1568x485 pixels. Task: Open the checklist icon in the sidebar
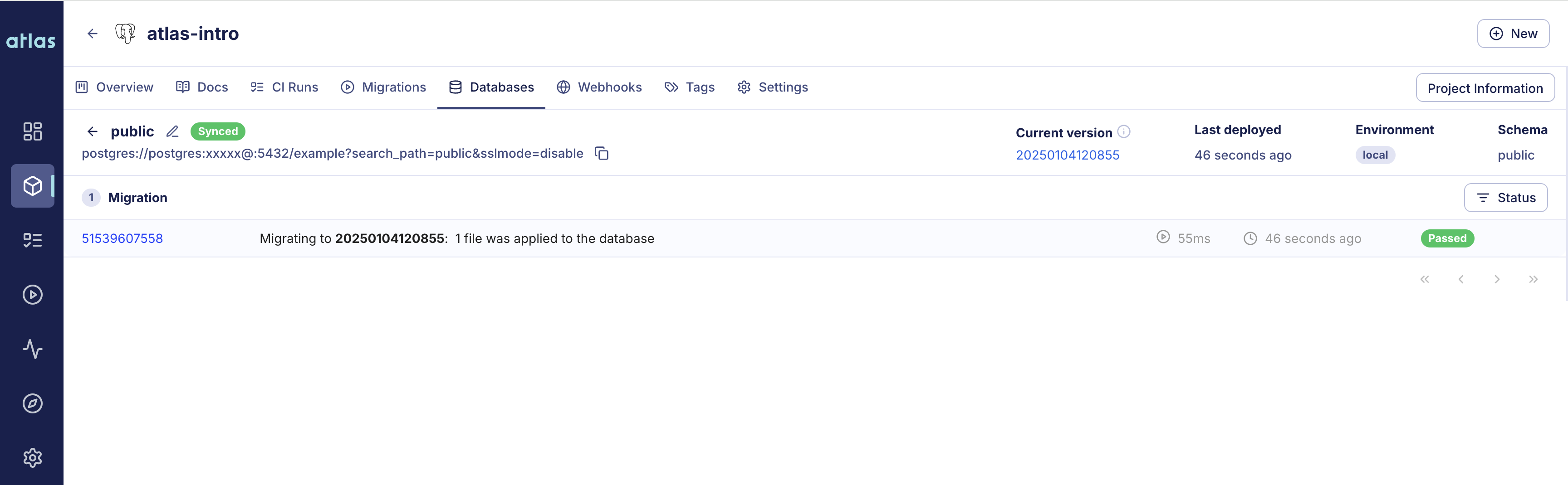(x=32, y=240)
